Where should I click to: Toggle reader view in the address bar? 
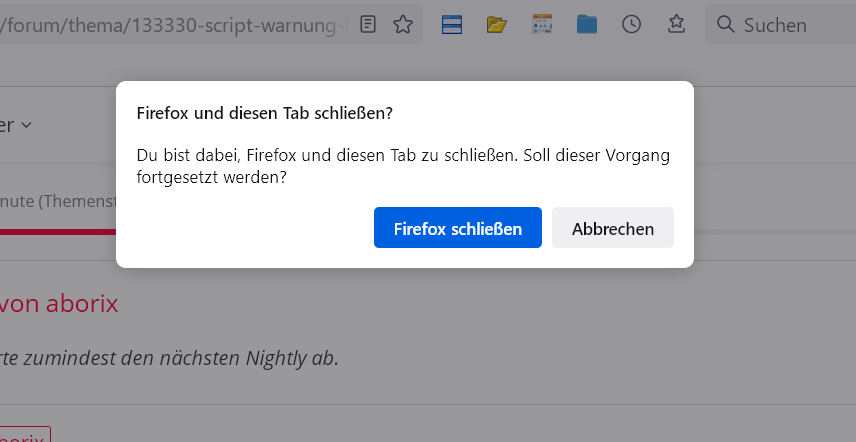coord(368,24)
